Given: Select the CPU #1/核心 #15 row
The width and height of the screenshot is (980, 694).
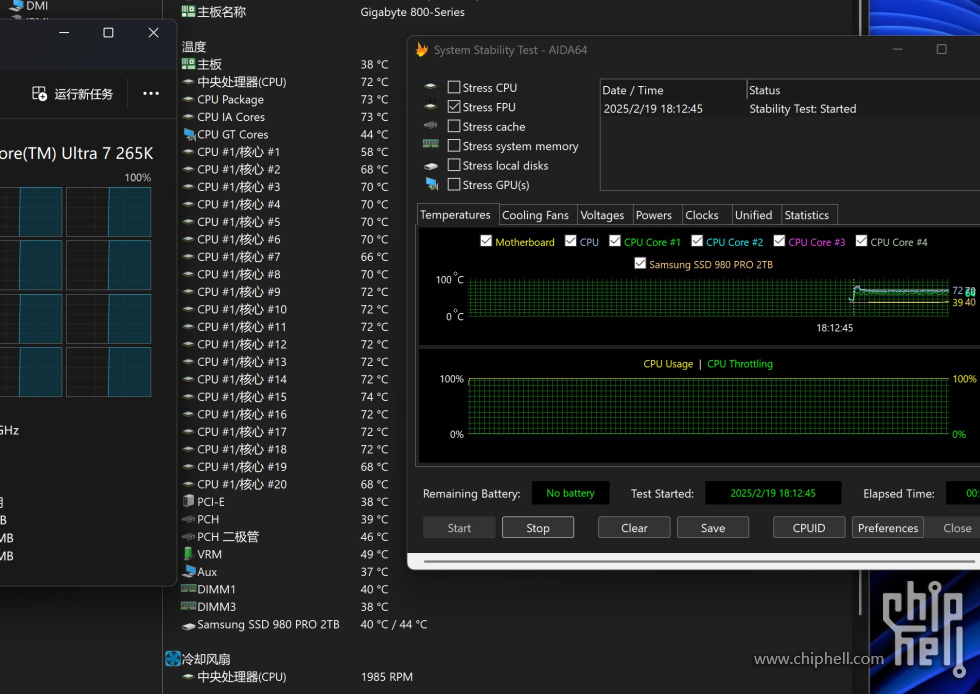Looking at the screenshot, I should click(x=285, y=397).
